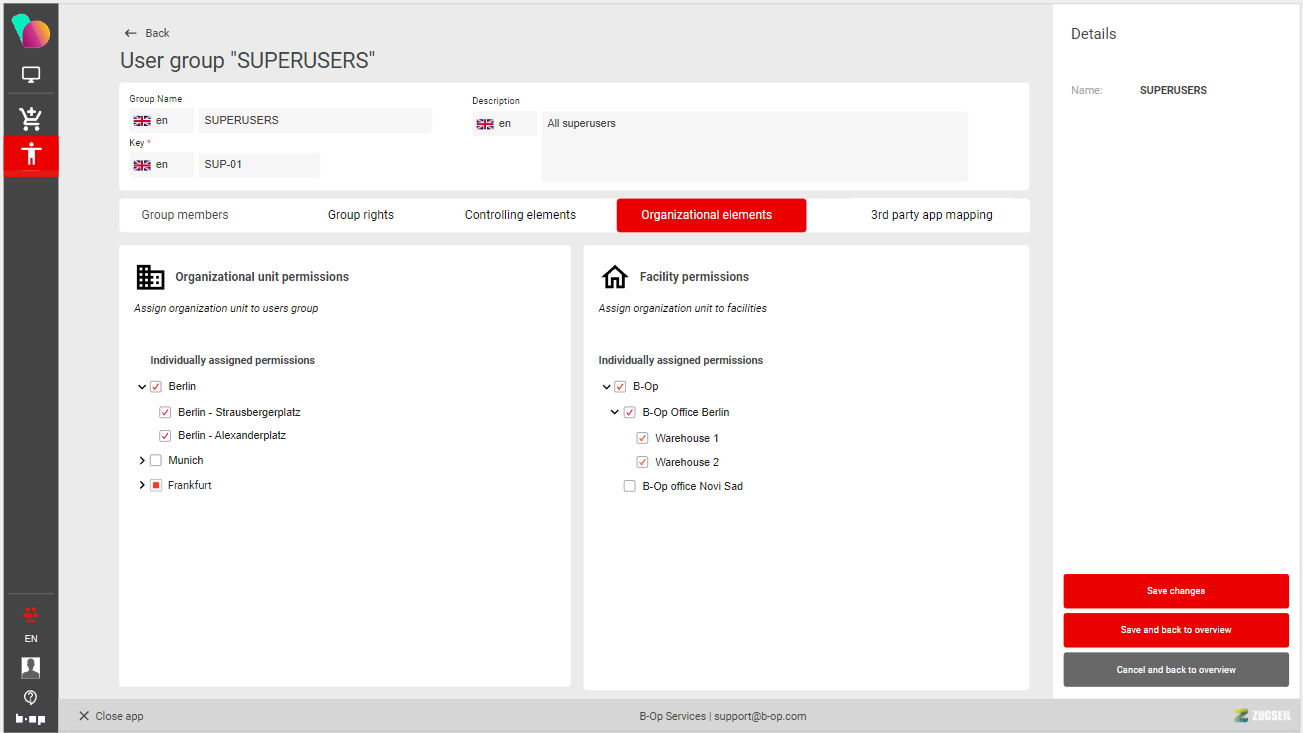The height and width of the screenshot is (733, 1303).
Task: Collapse the B-Op Office Berlin node
Action: pos(615,413)
